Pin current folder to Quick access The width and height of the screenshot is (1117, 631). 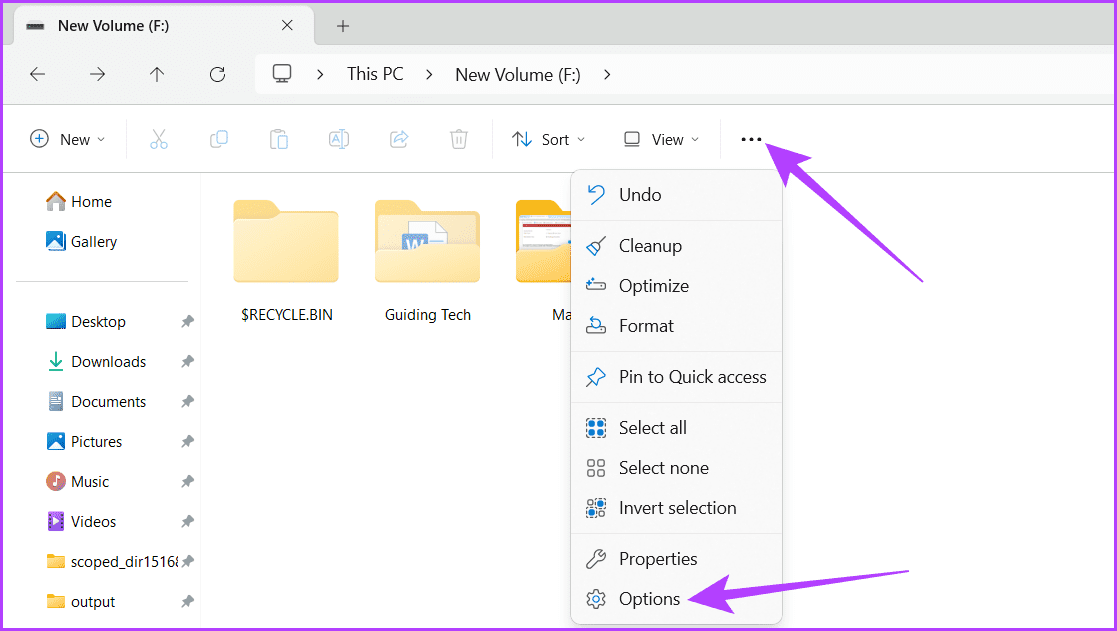692,377
